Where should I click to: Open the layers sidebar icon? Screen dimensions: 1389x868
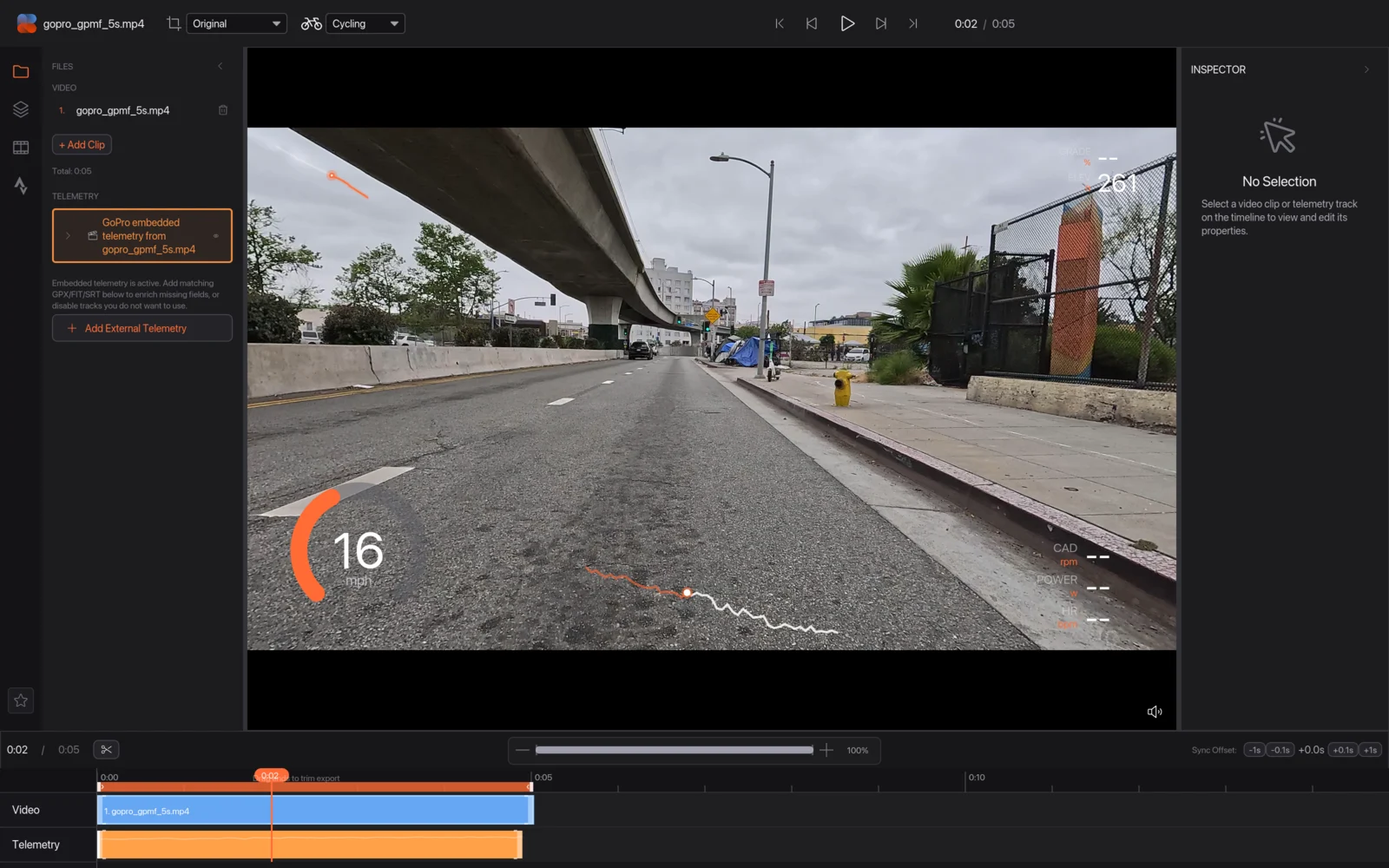coord(21,109)
